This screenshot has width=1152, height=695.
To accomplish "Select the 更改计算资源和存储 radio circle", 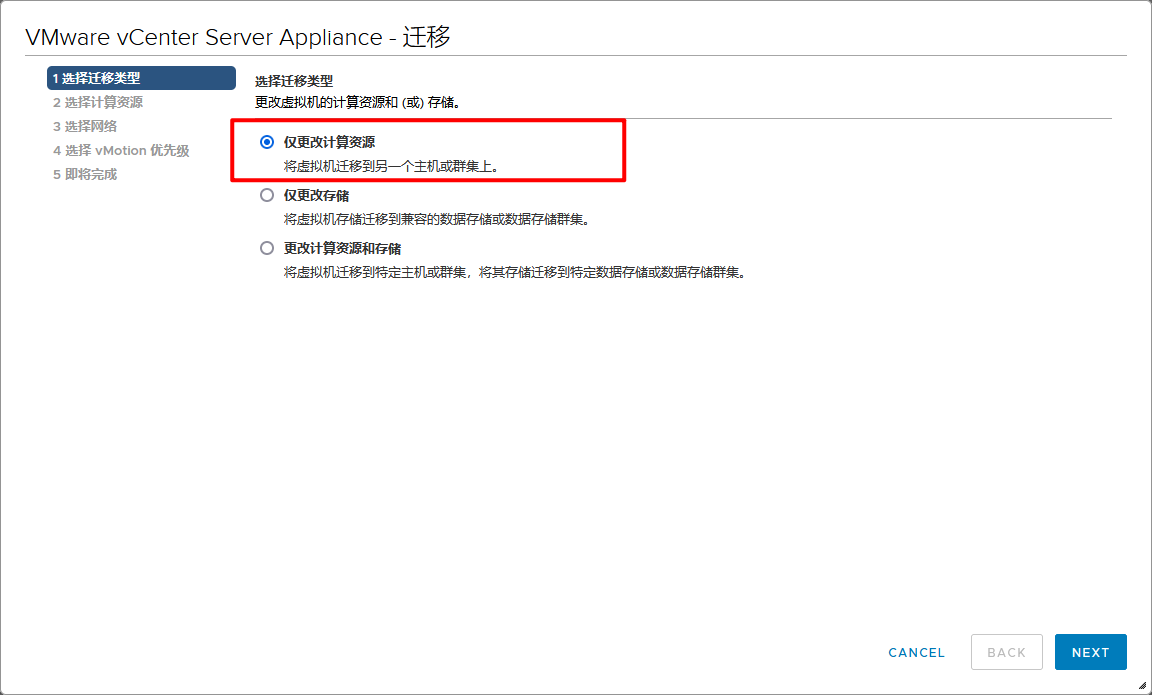I will pos(267,248).
